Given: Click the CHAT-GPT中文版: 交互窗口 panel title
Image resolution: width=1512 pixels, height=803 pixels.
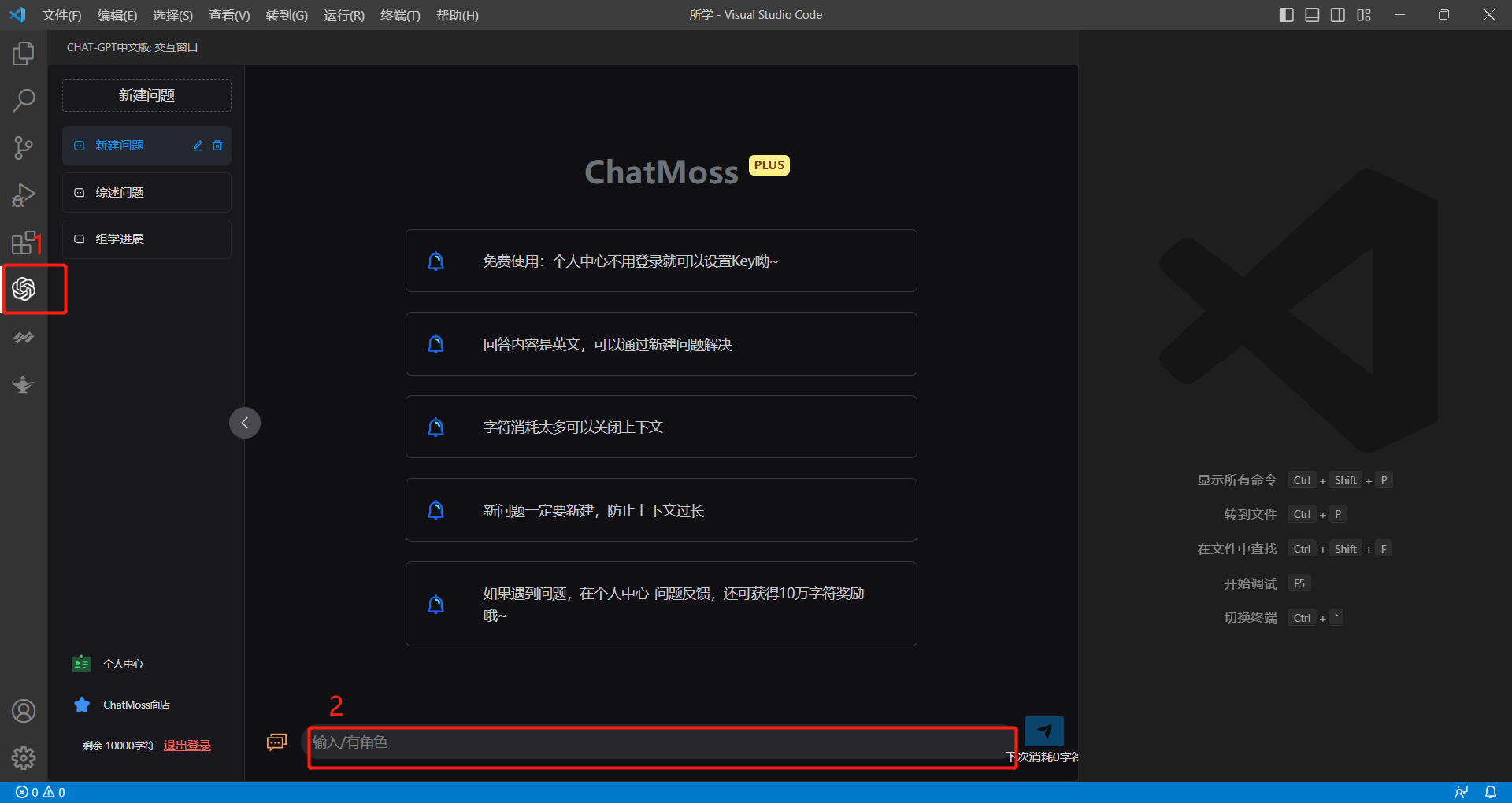Looking at the screenshot, I should (x=132, y=47).
